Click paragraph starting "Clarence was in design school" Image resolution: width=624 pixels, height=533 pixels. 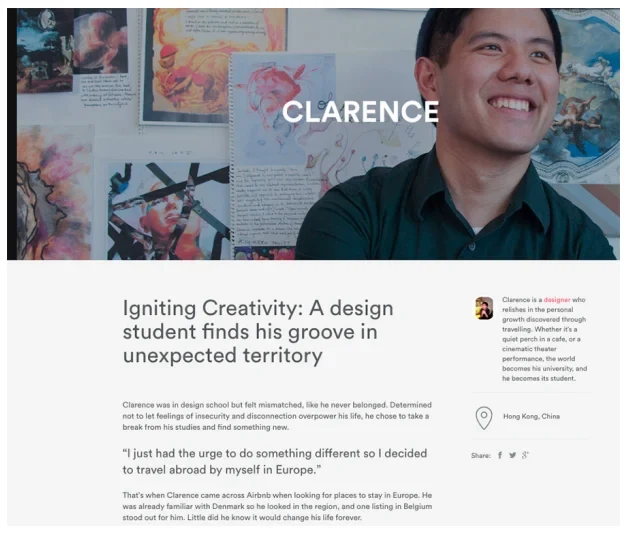(277, 416)
